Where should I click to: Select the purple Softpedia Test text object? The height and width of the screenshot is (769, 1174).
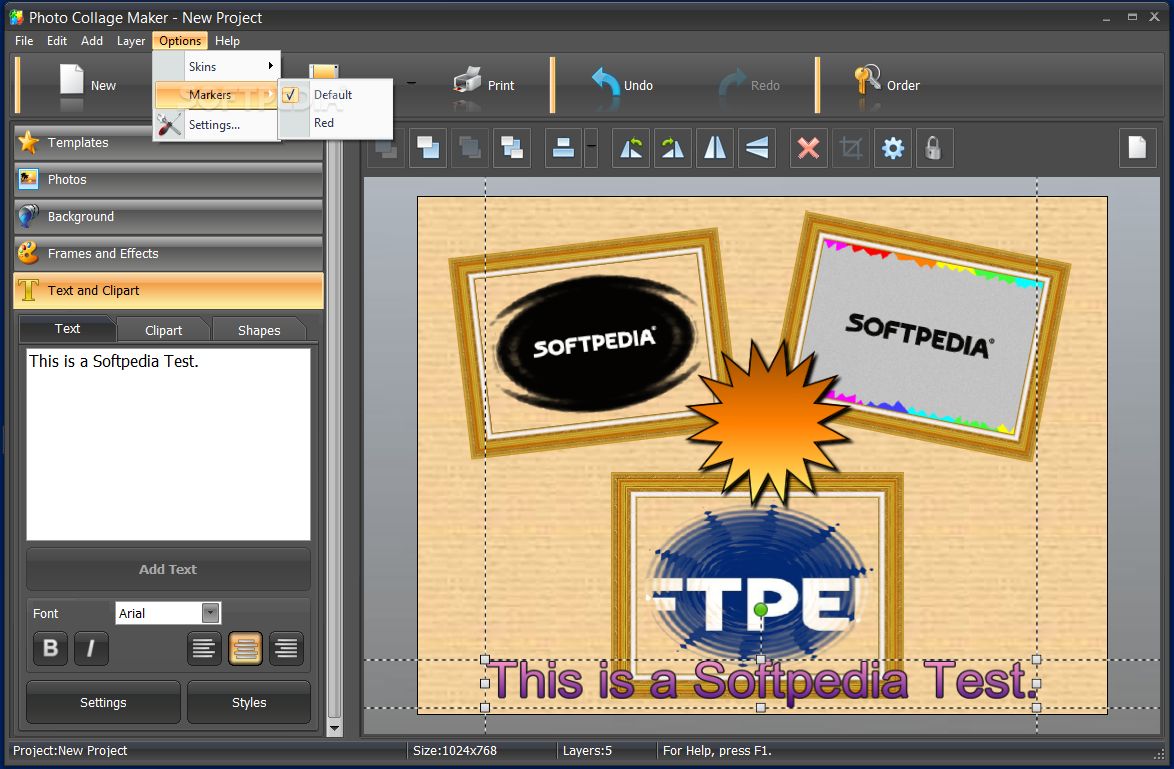tap(761, 682)
